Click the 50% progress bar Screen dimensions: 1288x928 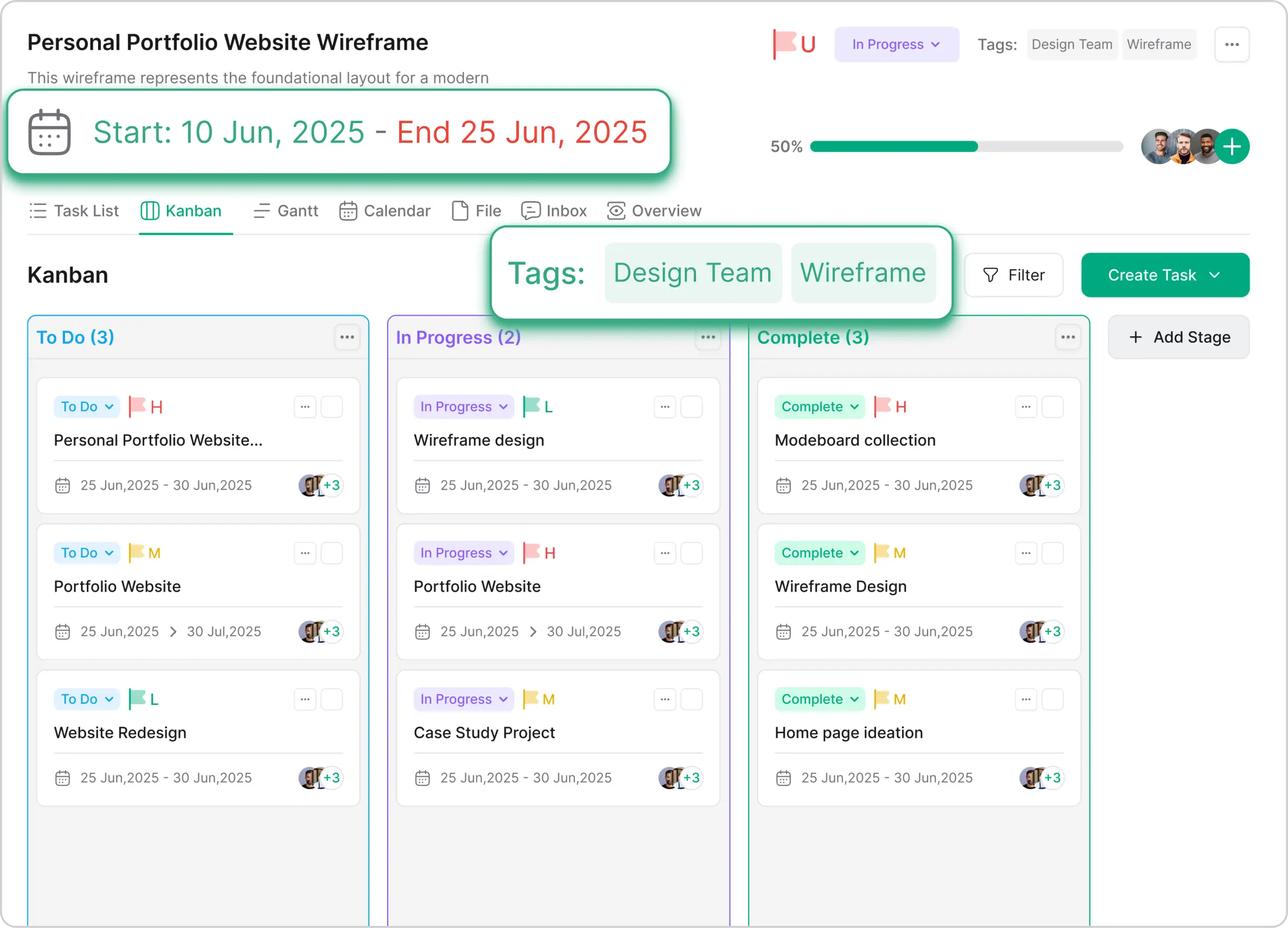965,146
